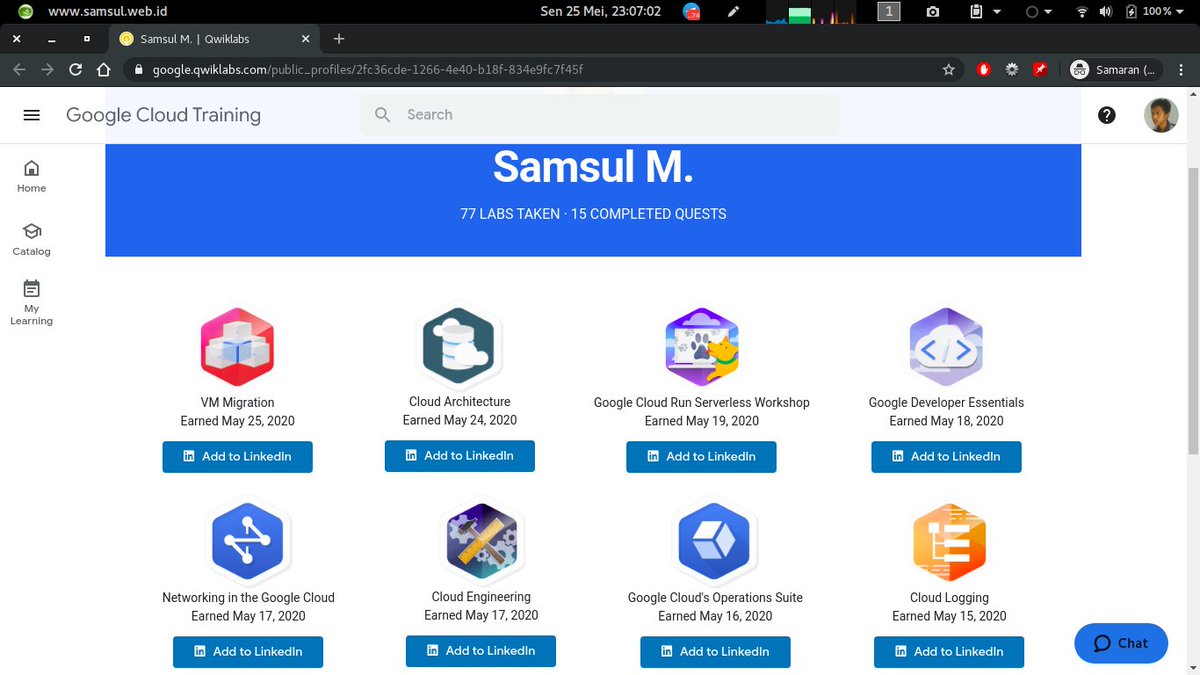Viewport: 1200px width, 675px height.
Task: Click the Google Cloud Run Serverless Workshop badge
Action: (702, 346)
